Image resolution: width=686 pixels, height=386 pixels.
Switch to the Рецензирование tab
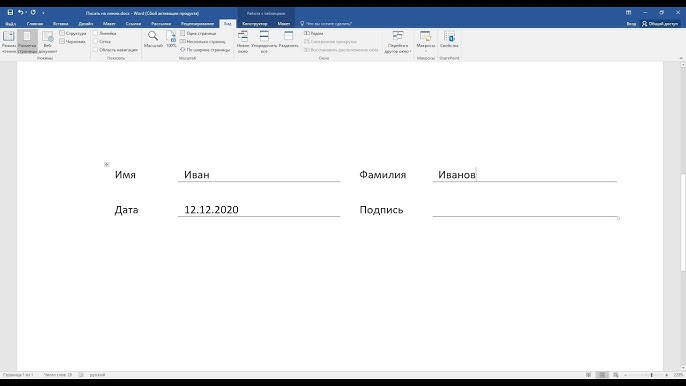(x=197, y=24)
